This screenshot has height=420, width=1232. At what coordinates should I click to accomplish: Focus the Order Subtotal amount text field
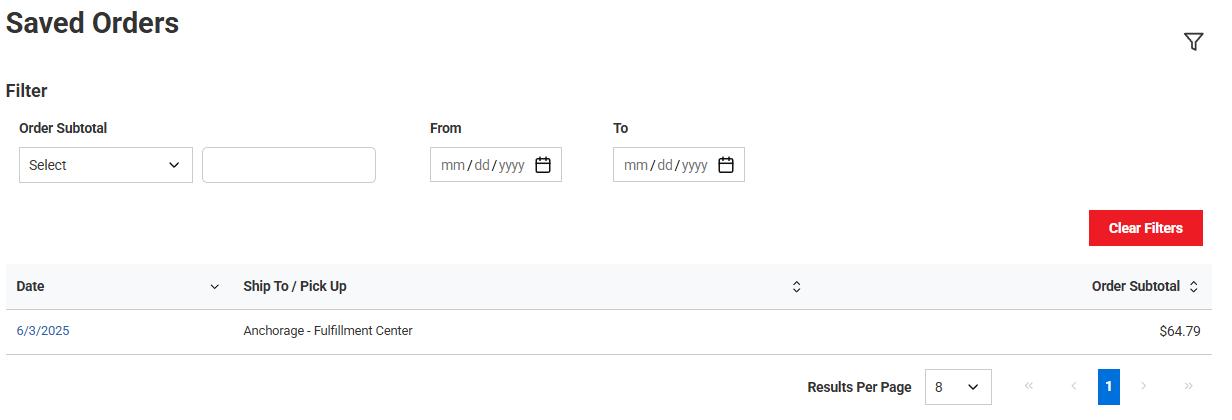(289, 165)
